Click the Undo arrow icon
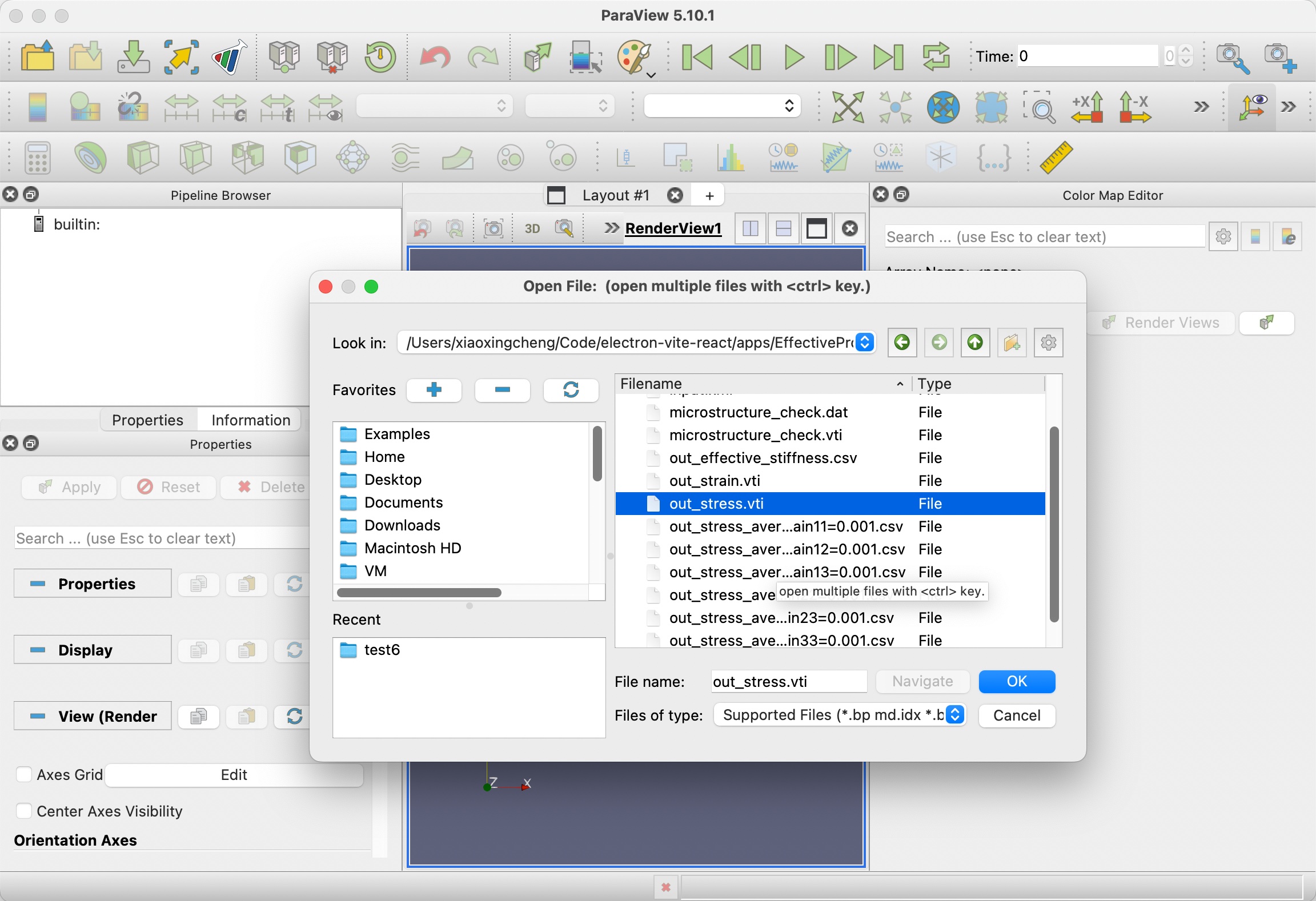Screen dimensions: 1316x901 point(435,57)
